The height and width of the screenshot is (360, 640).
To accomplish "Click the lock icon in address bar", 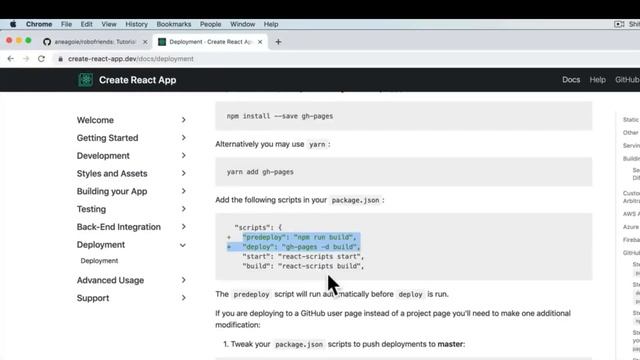I will (x=60, y=59).
